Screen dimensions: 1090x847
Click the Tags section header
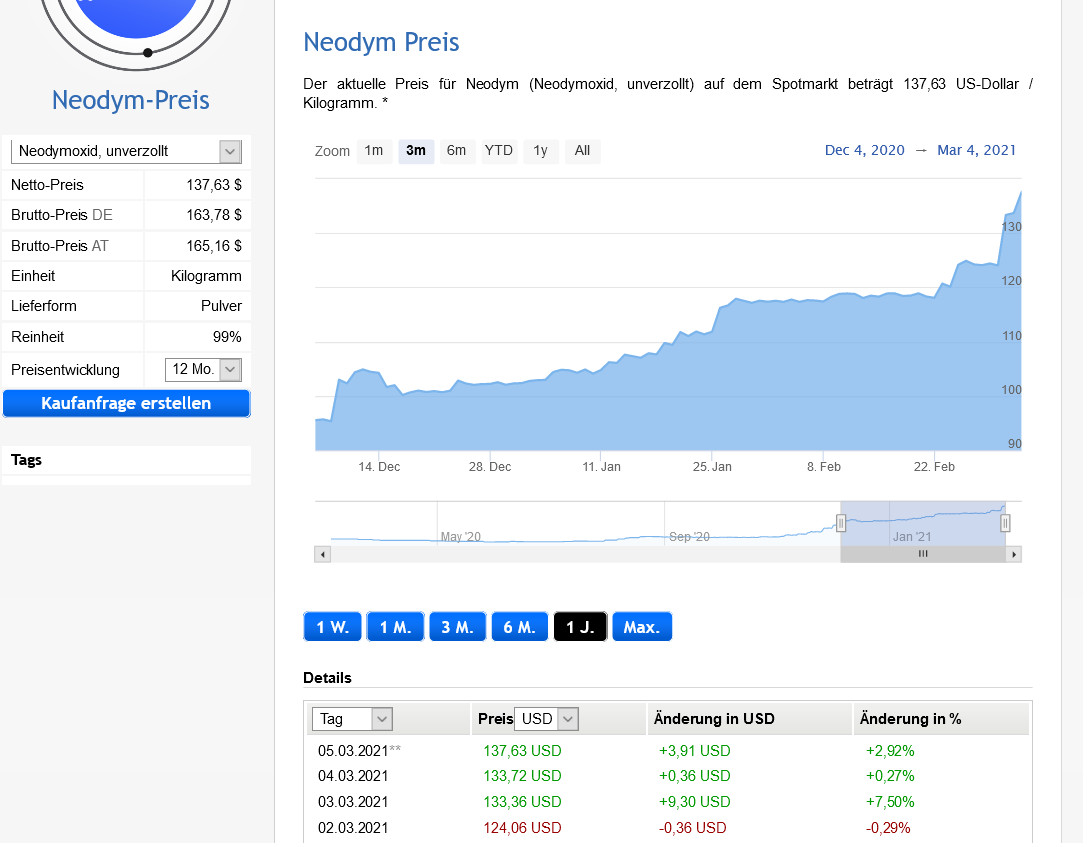click(x=26, y=462)
